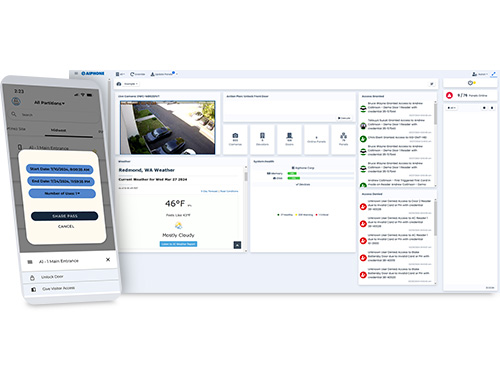Toggle the hamburger menu beside Aiphone logo
The height and width of the screenshot is (375, 500).
tap(76, 73)
